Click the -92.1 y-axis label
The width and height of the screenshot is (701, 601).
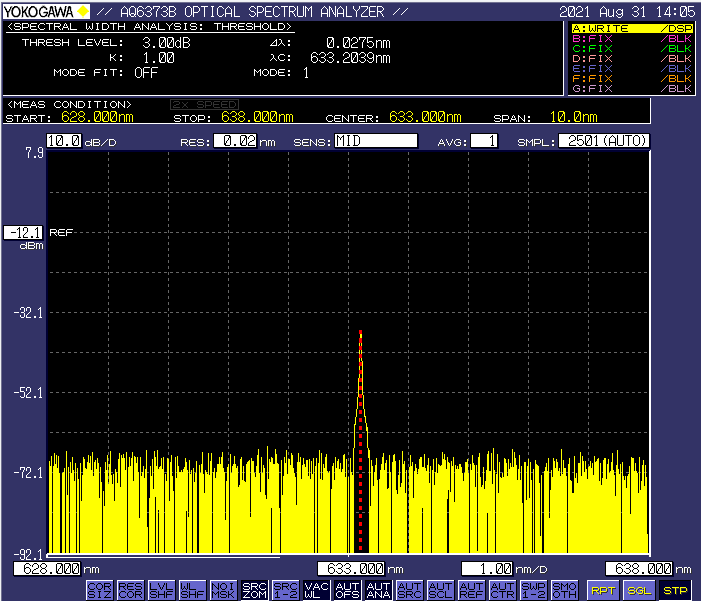[28, 555]
